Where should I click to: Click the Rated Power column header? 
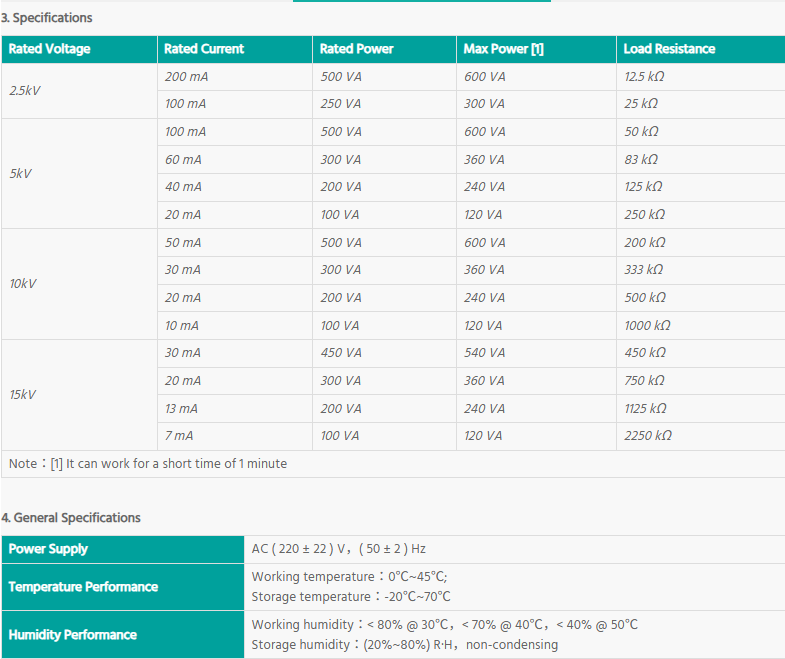(x=357, y=49)
